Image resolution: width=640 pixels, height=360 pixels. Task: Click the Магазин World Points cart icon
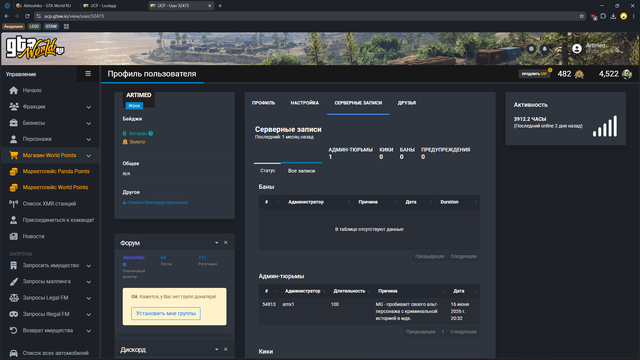pyautogui.click(x=13, y=155)
